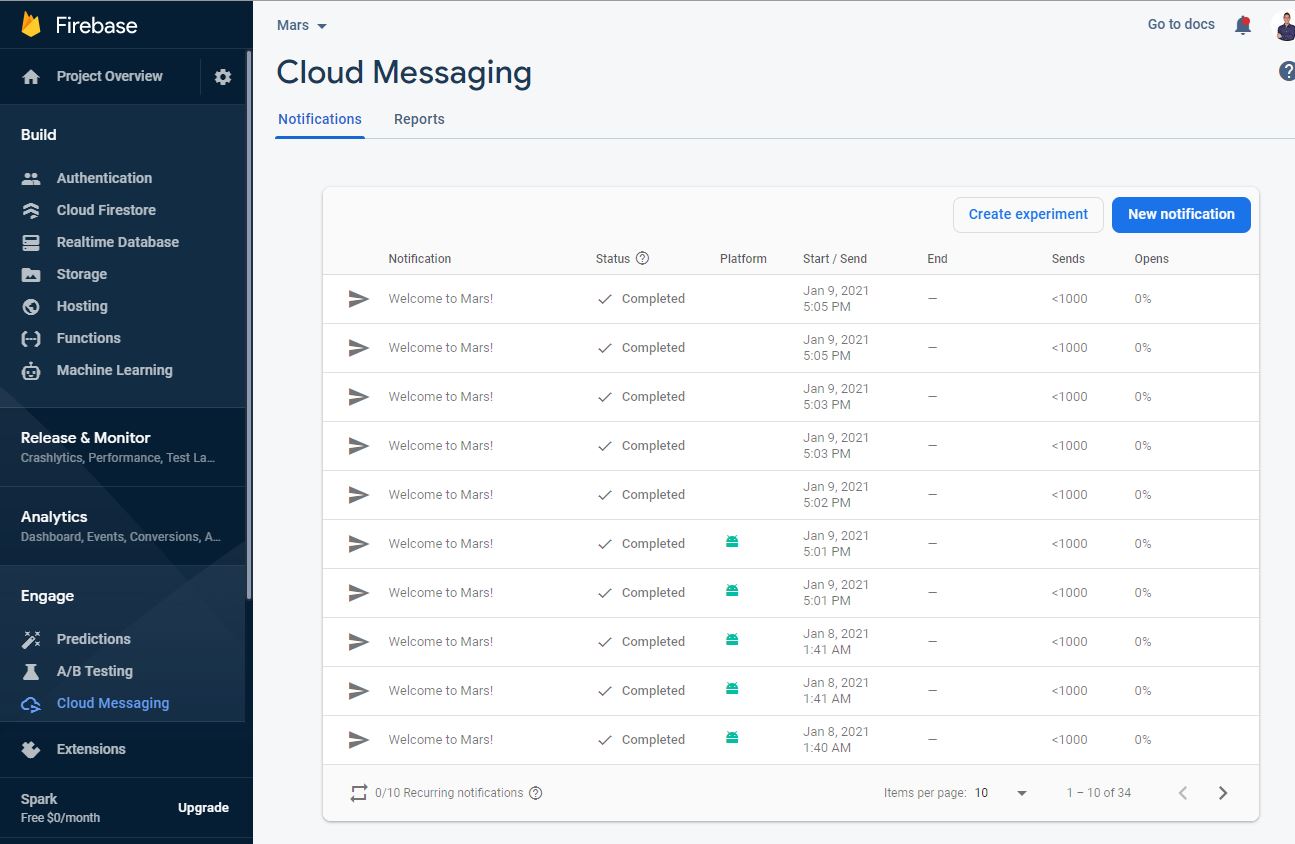Click the Predictions wand icon
This screenshot has height=844, width=1295.
pos(31,640)
